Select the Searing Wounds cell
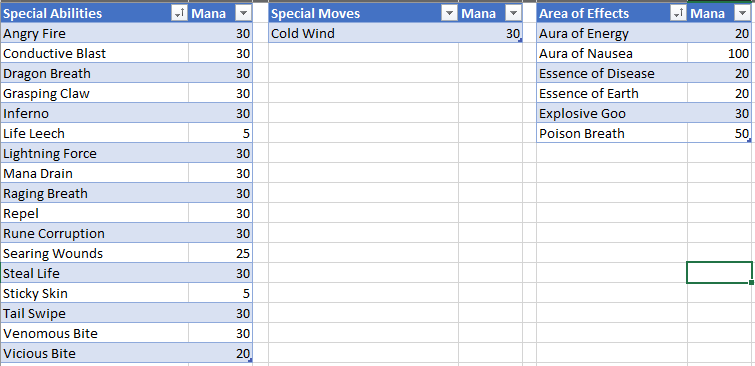Image resolution: width=755 pixels, height=366 pixels. 94,253
